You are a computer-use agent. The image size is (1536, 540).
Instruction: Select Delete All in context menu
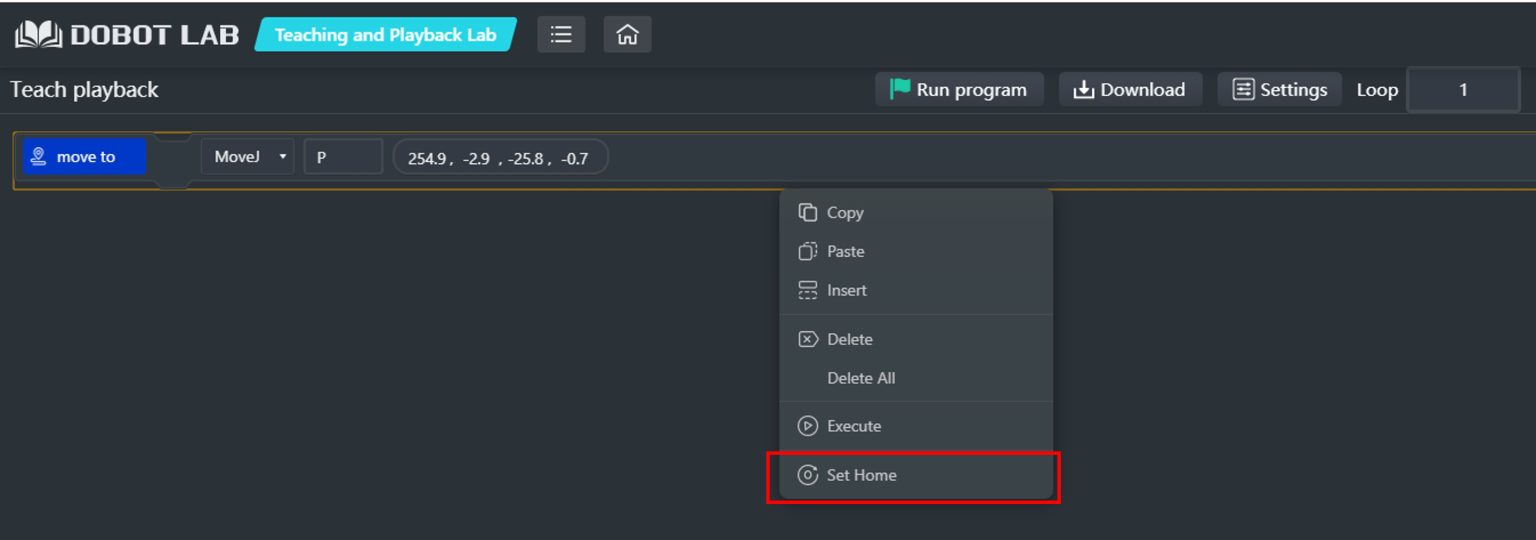[861, 378]
